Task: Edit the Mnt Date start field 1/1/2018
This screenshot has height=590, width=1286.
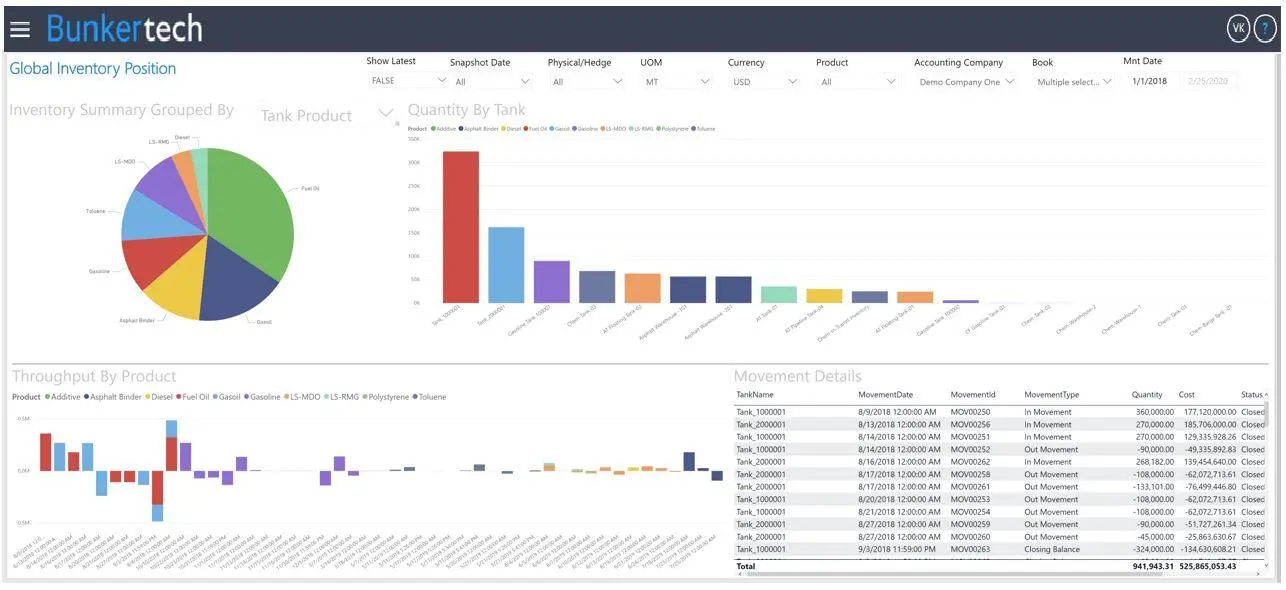Action: 1150,81
